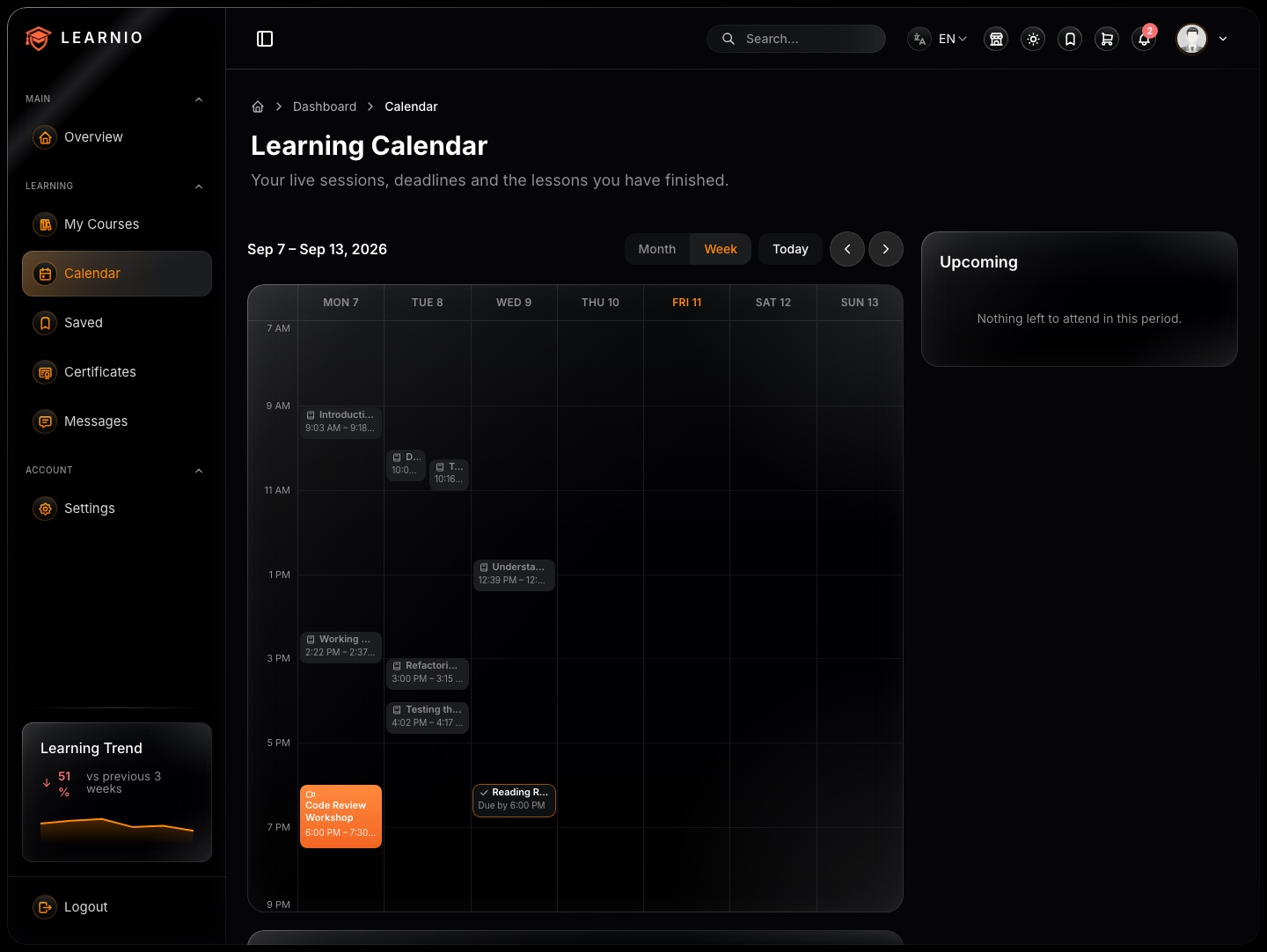Screen dimensions: 1267x952
Task: Open the Refactori... lesson on Tuesday
Action: click(428, 673)
